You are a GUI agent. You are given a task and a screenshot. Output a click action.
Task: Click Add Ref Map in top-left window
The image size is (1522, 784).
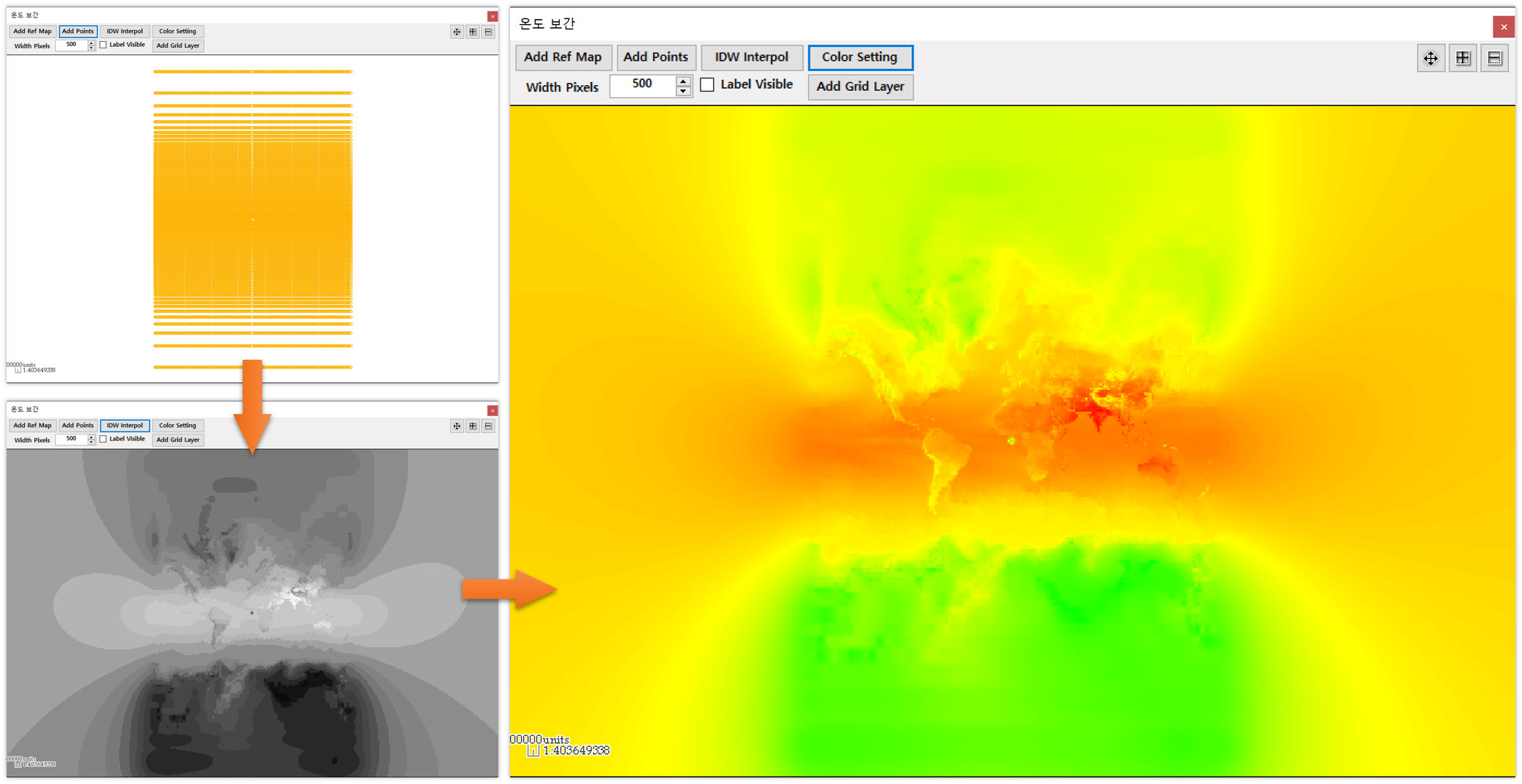[32, 32]
